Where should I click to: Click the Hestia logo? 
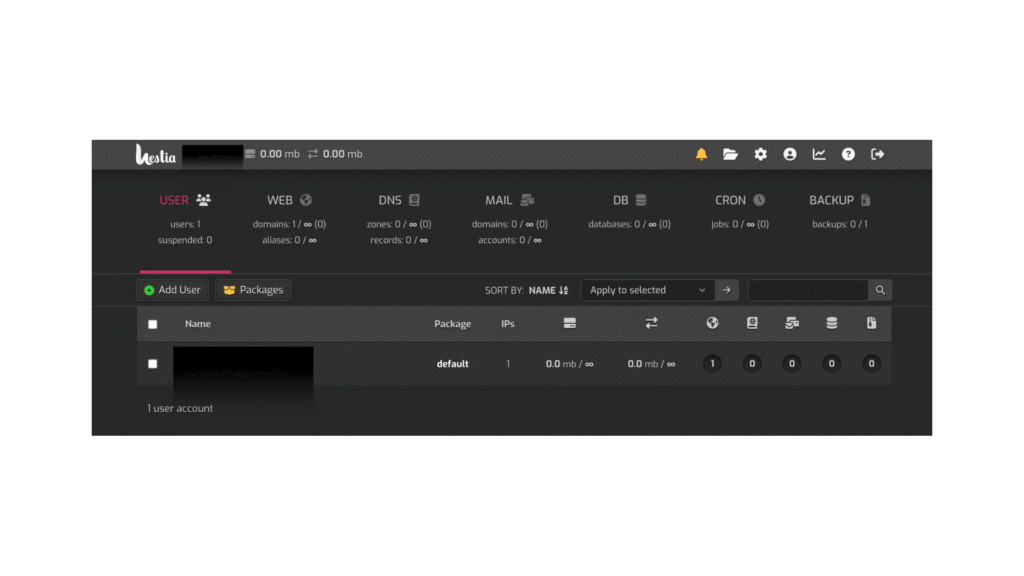[156, 155]
